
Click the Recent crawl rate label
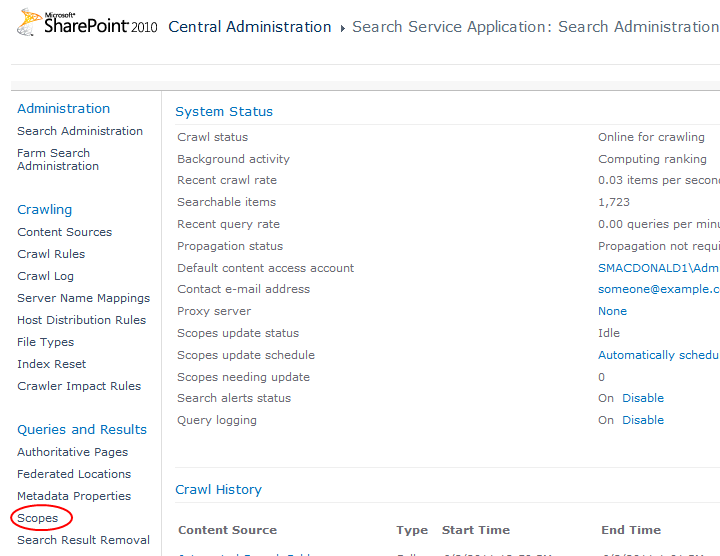pos(227,180)
